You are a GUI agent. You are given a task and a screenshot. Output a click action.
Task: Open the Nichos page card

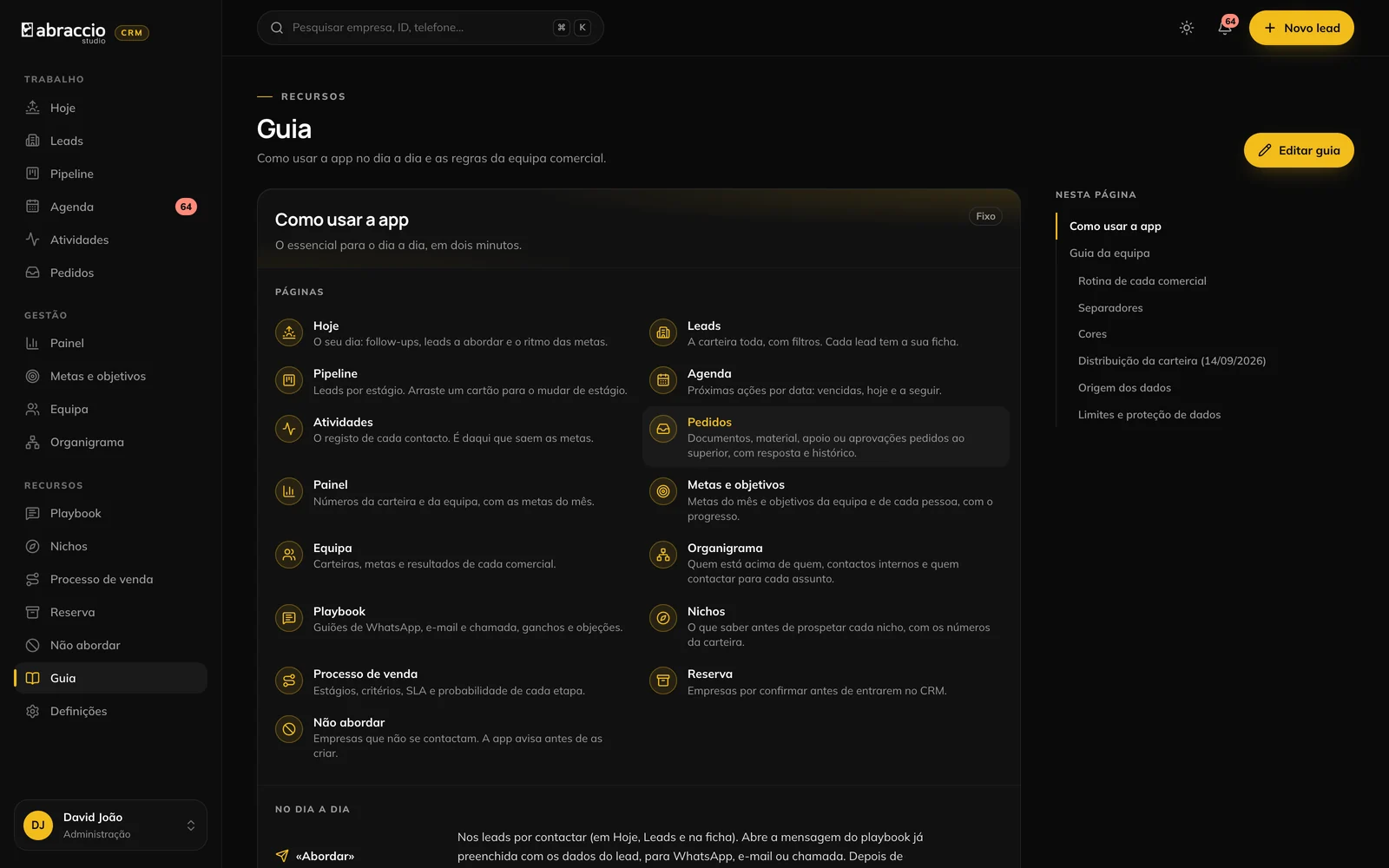[826, 627]
